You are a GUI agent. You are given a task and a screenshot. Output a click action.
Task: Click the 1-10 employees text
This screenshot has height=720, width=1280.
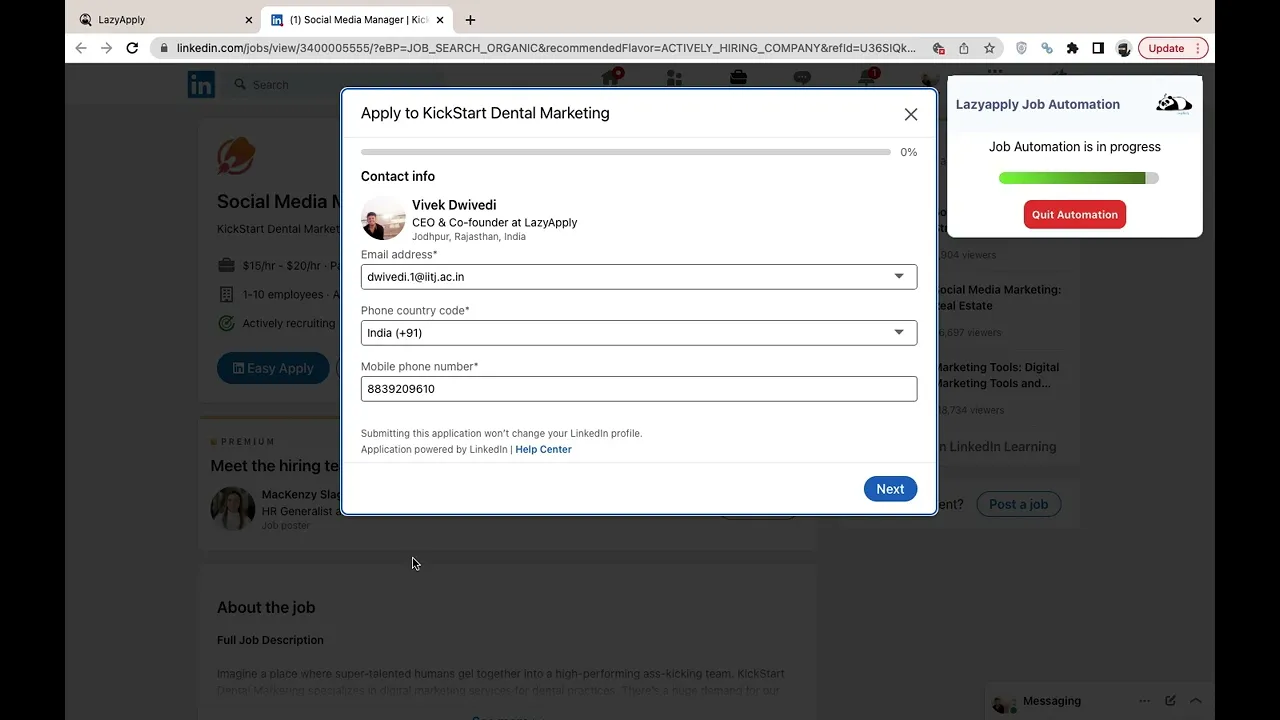(x=283, y=295)
